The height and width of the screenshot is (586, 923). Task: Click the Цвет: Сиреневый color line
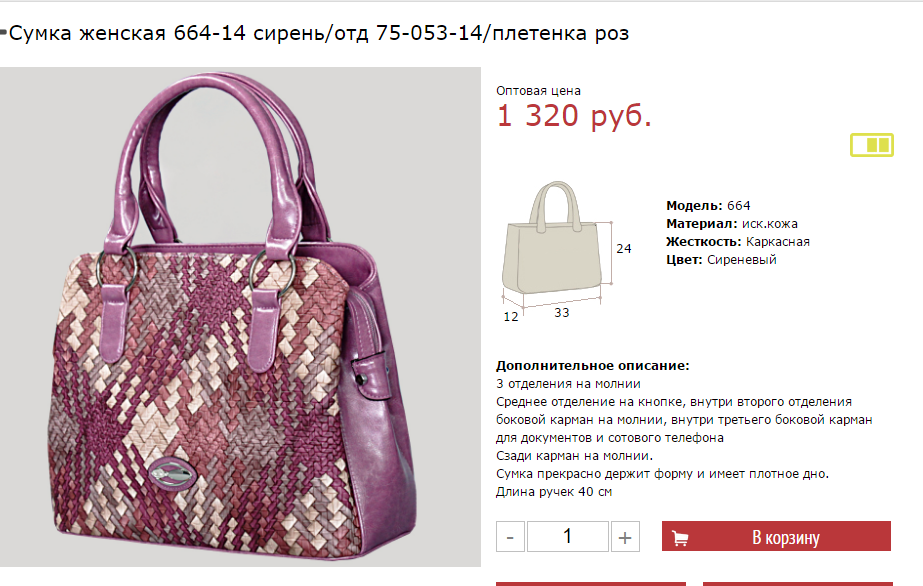tap(721, 259)
